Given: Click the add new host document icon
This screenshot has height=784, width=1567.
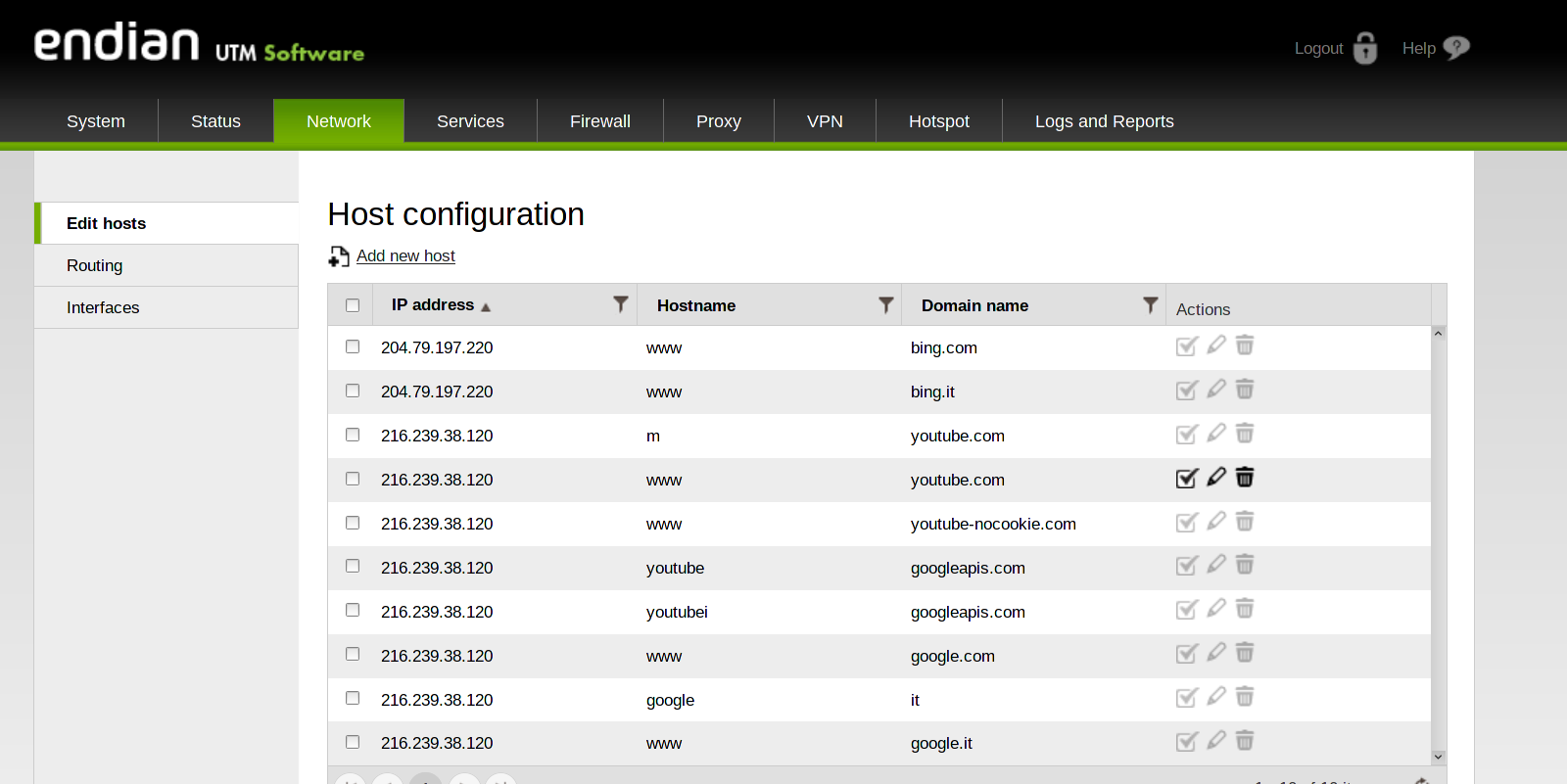Looking at the screenshot, I should tap(339, 256).
